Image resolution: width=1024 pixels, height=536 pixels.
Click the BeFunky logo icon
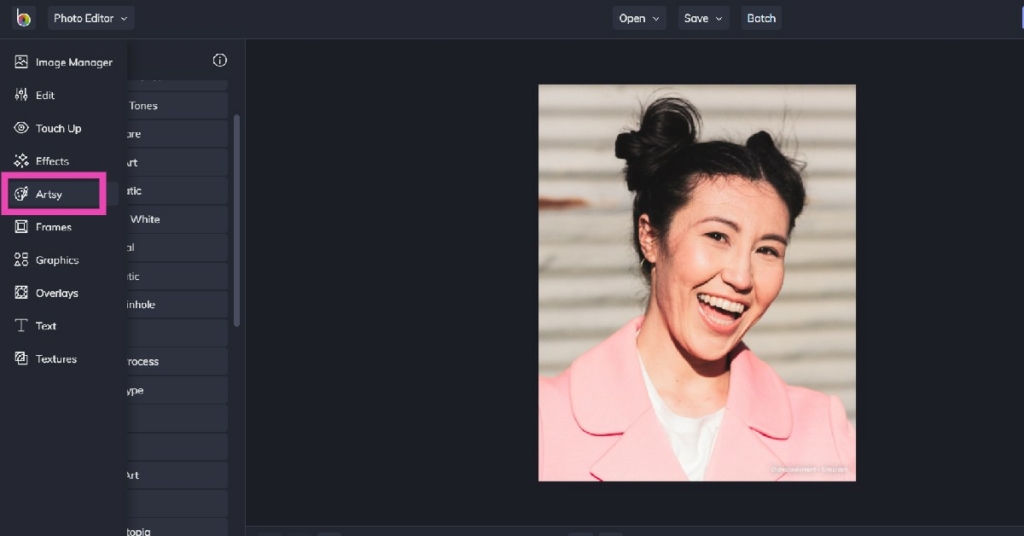coord(23,18)
